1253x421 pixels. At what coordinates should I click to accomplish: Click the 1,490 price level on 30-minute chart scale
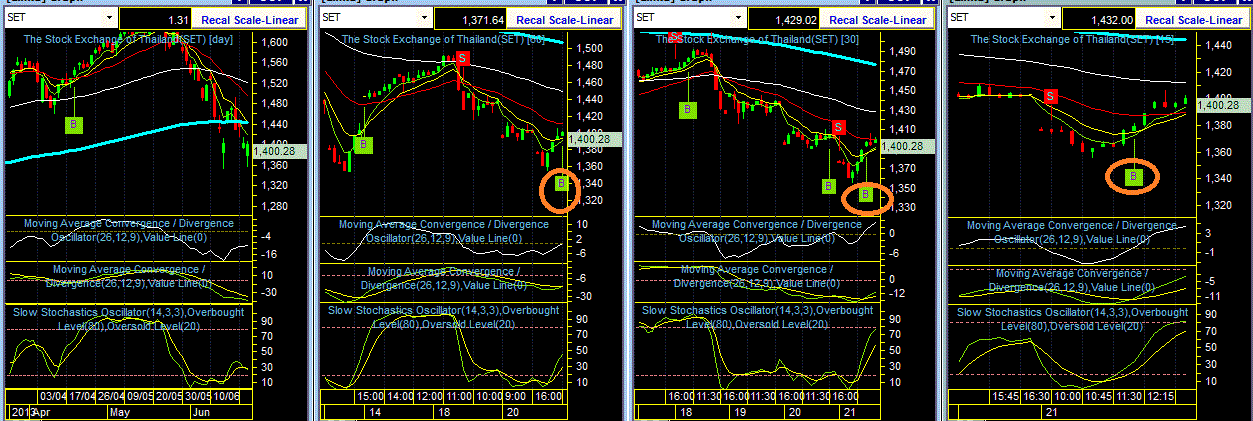coord(903,52)
